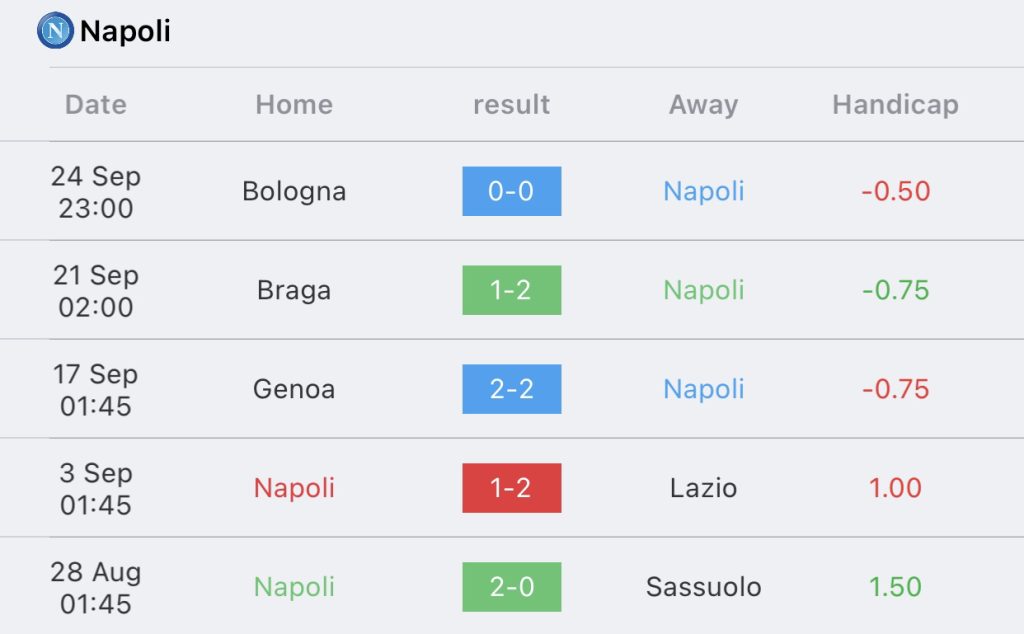1024x634 pixels.
Task: Click the 24 Sep 23:00 match date
Action: (x=96, y=192)
